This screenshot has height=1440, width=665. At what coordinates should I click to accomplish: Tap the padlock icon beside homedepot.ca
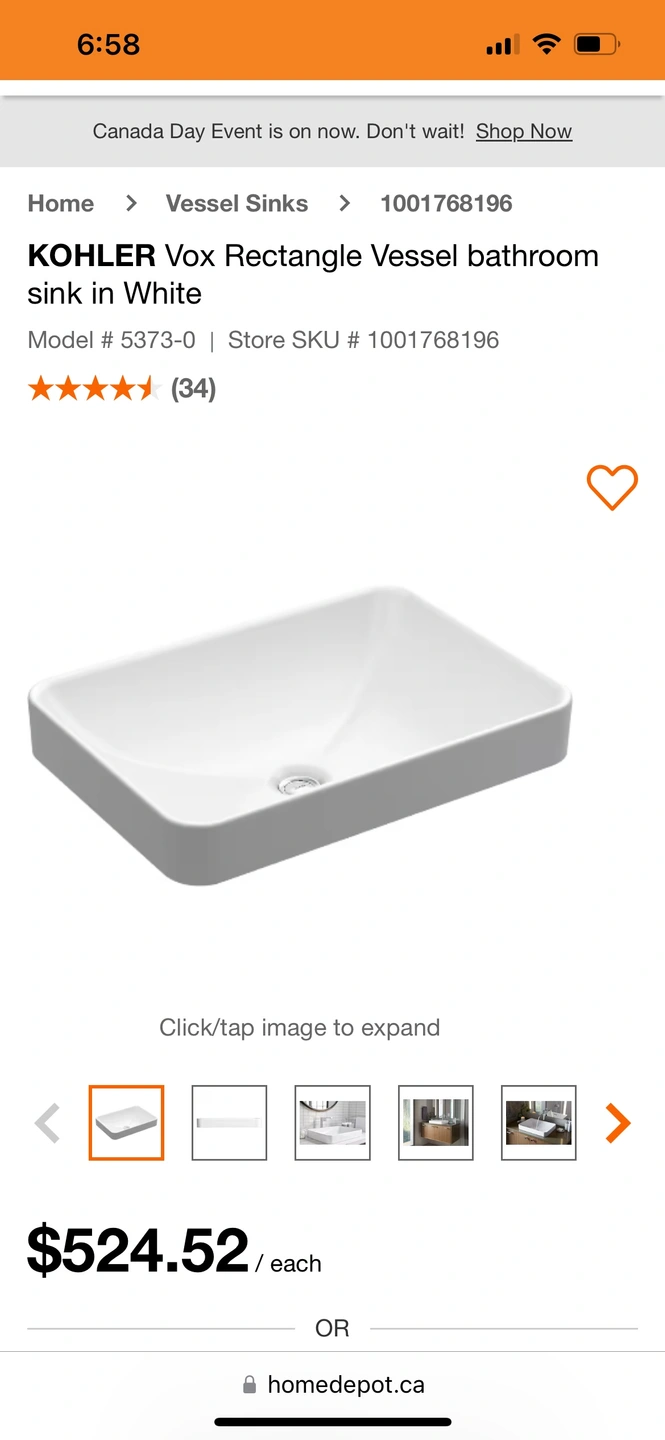pyautogui.click(x=249, y=1385)
